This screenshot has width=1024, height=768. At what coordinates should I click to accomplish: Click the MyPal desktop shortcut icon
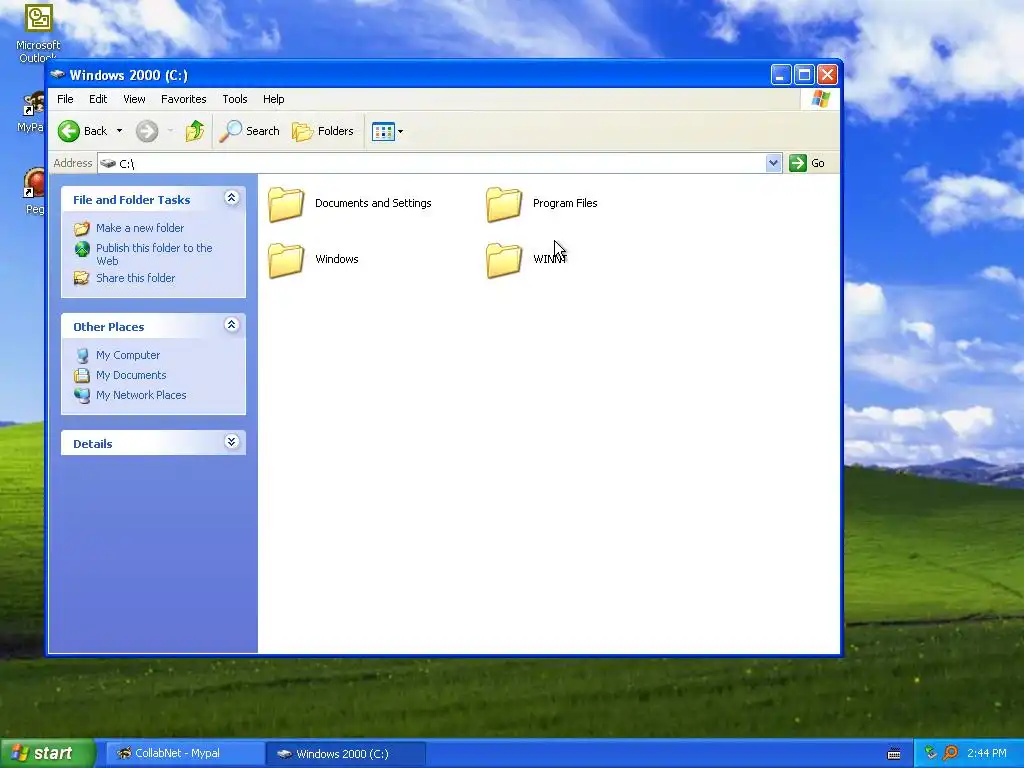click(34, 104)
